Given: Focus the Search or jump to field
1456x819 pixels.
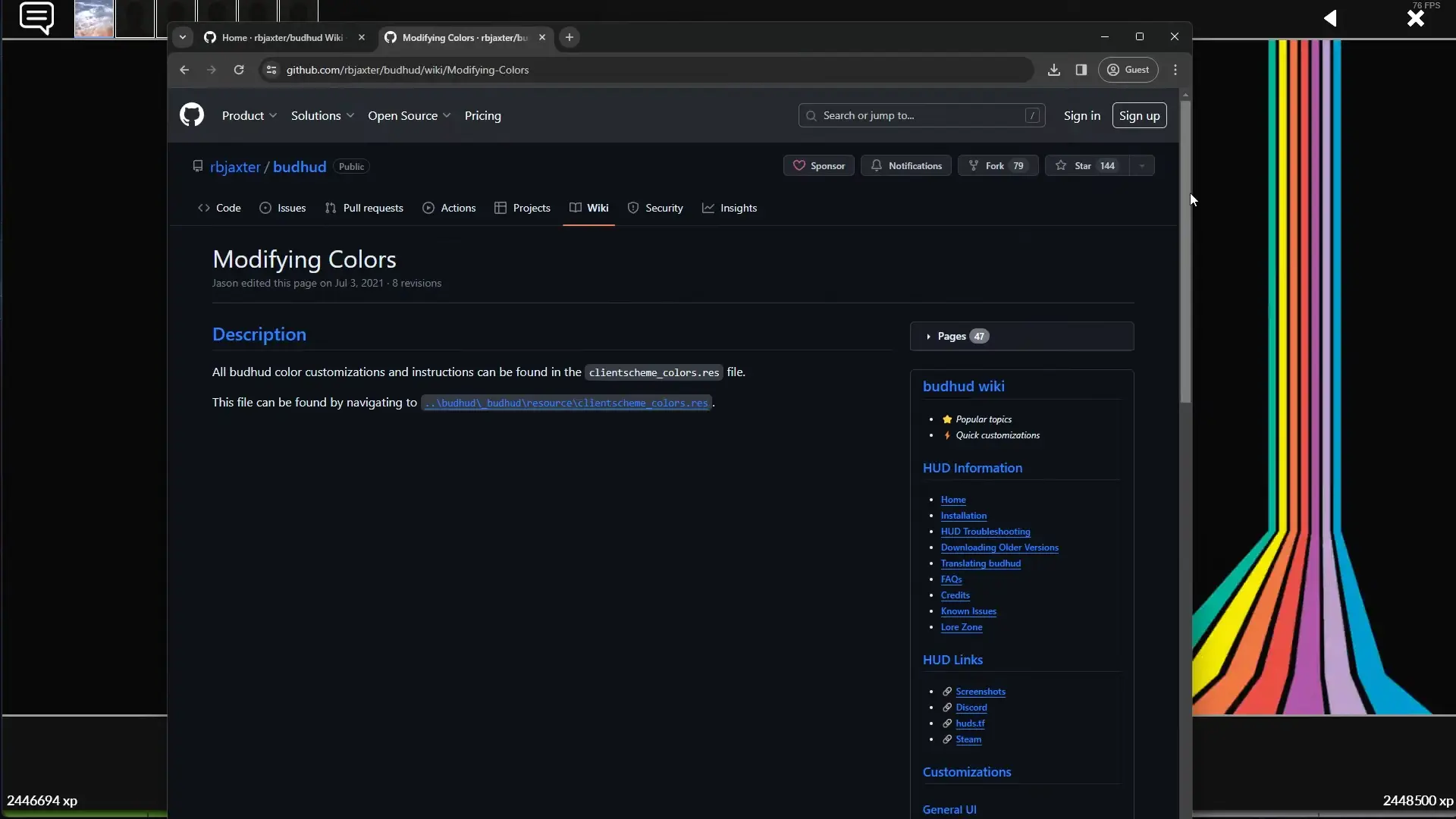Looking at the screenshot, I should coord(921,115).
